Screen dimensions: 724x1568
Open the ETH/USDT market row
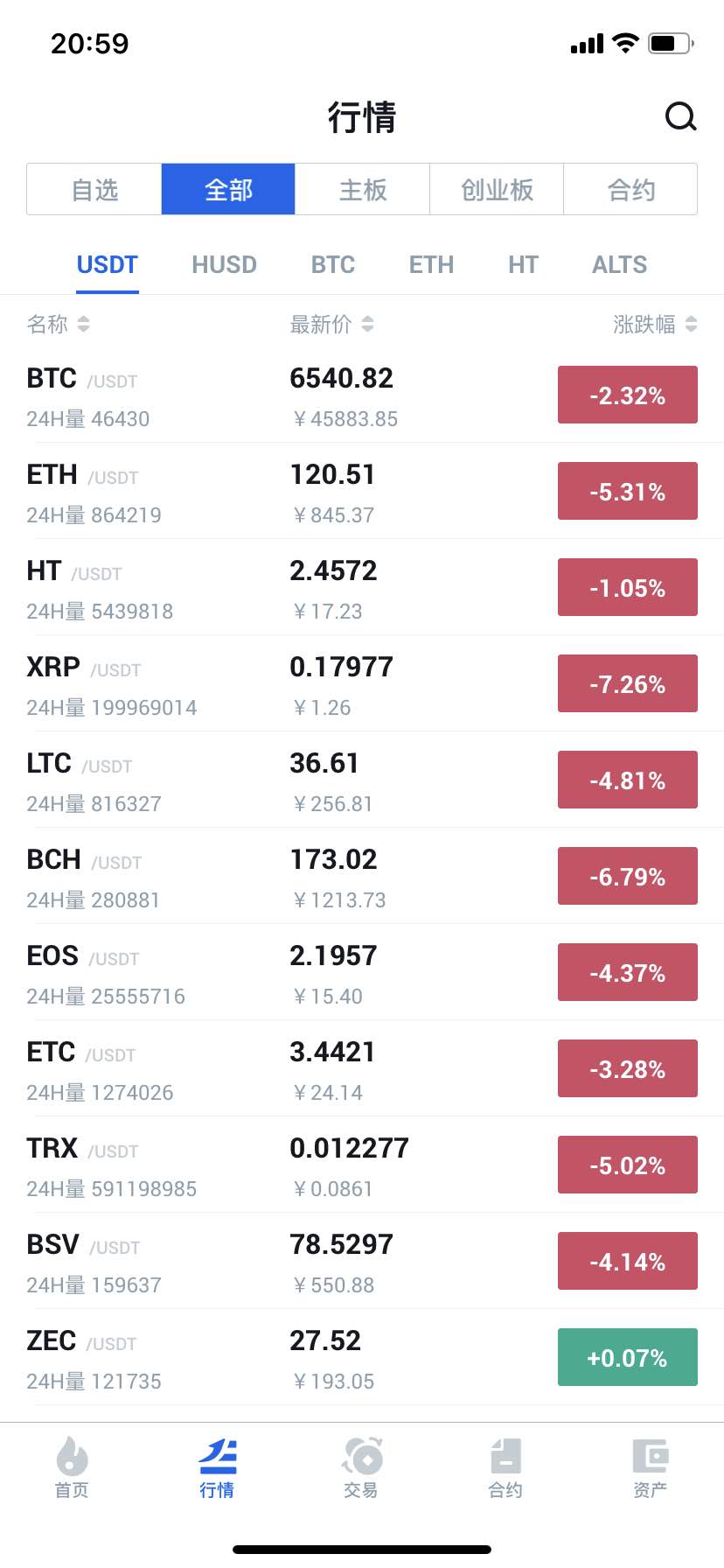(x=362, y=491)
